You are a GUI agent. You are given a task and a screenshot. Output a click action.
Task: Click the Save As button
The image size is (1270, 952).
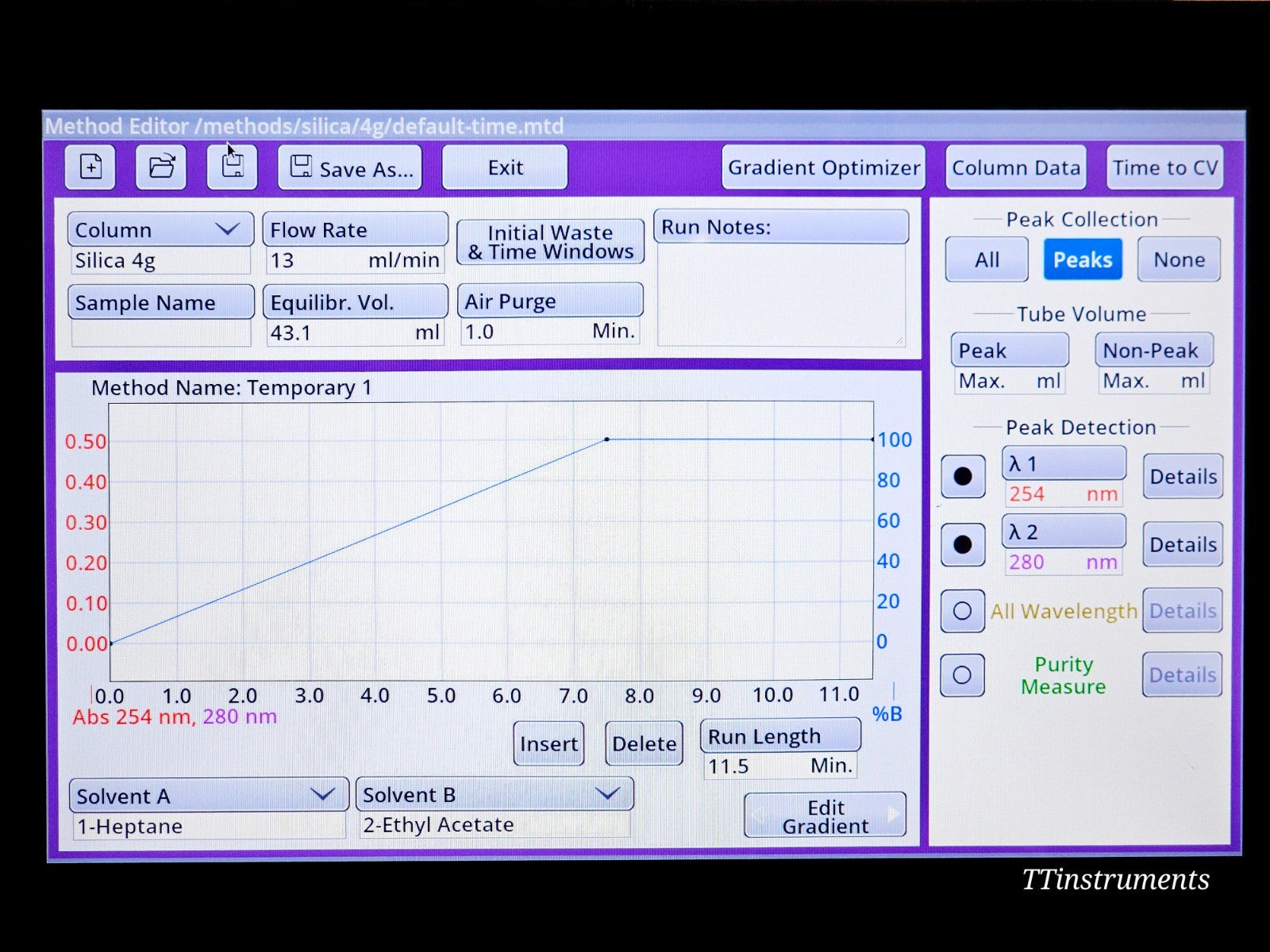350,168
